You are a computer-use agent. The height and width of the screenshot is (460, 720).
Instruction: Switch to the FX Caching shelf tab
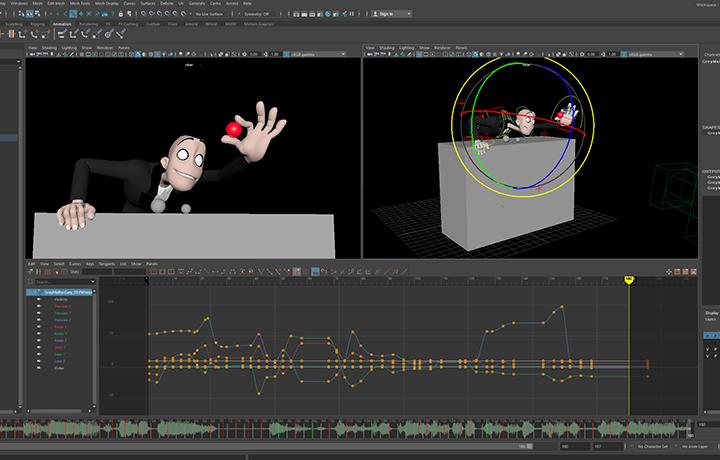tap(128, 24)
